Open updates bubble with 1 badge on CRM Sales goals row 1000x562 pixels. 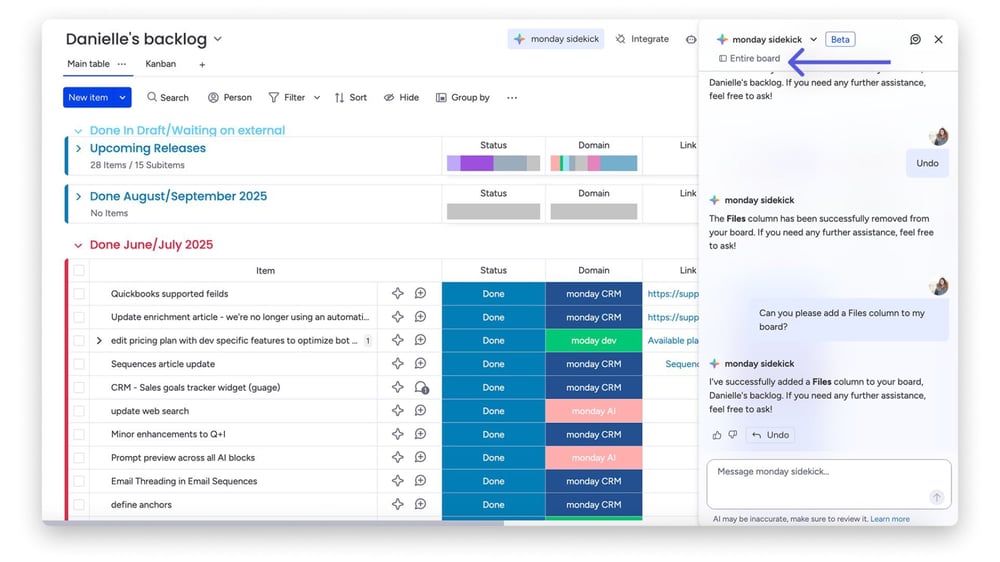pyautogui.click(x=421, y=387)
